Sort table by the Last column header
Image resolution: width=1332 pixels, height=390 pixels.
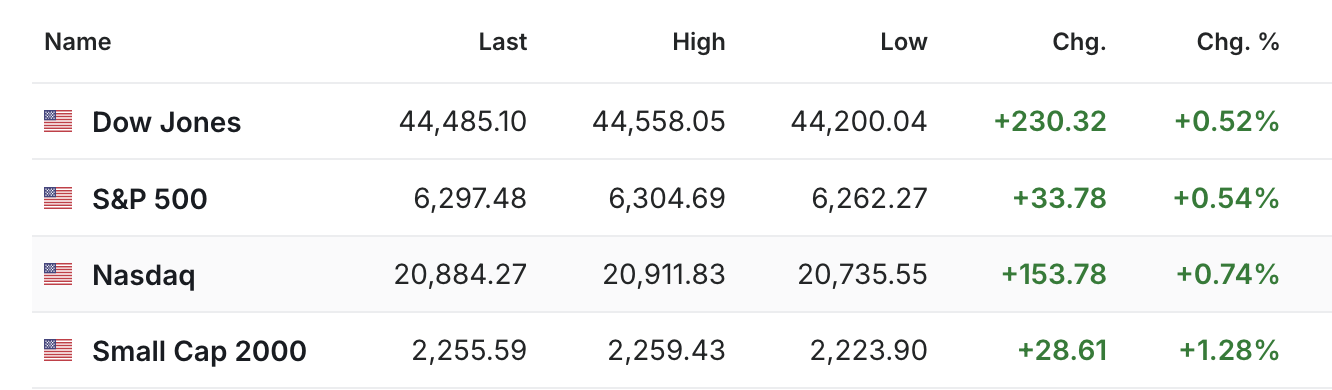click(x=503, y=42)
